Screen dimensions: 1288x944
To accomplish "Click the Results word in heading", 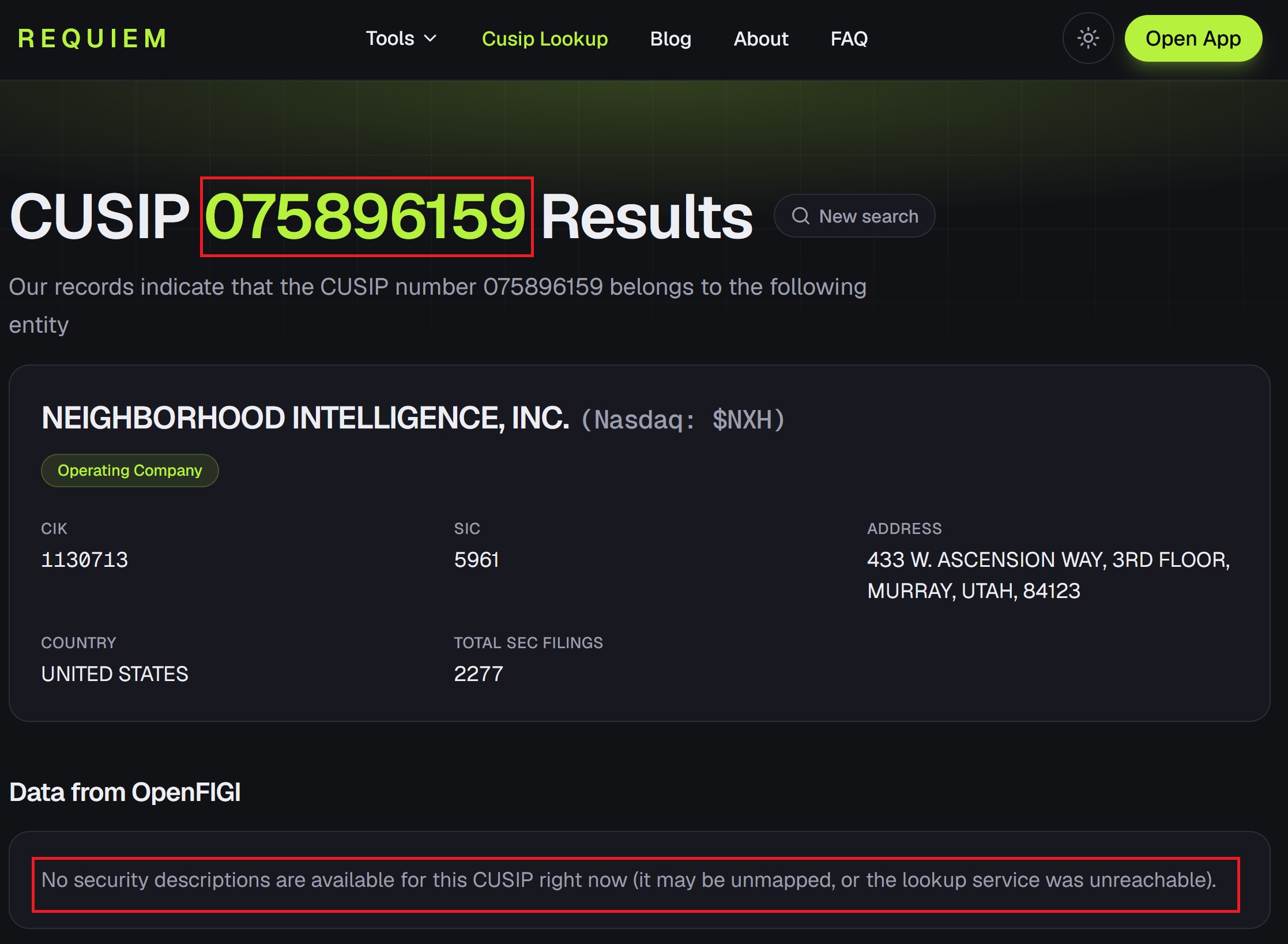I will coord(647,216).
